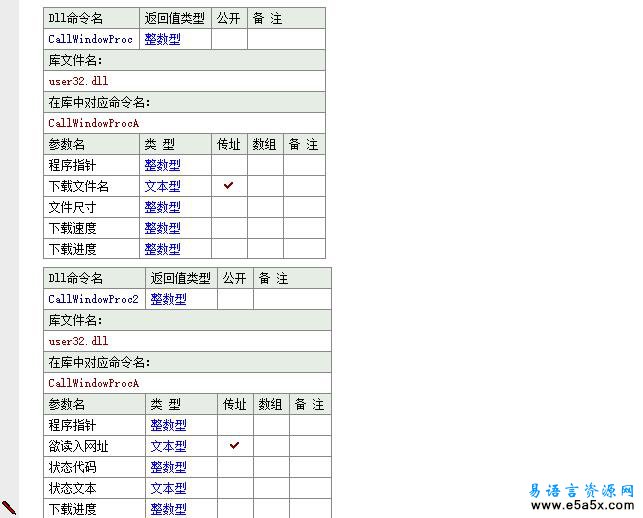Screen dimensions: 643x518
Task: Select parameter name 状态文本
Action: tap(94, 488)
